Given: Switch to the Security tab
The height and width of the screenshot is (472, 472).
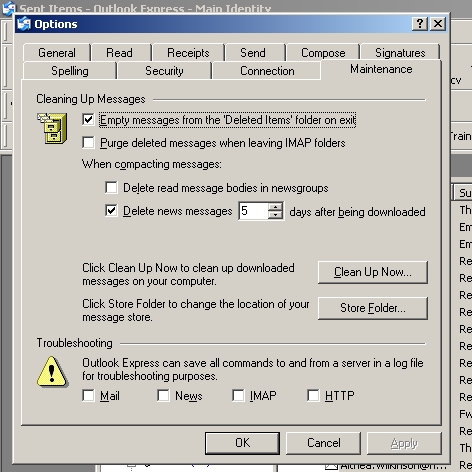Looking at the screenshot, I should [164, 71].
